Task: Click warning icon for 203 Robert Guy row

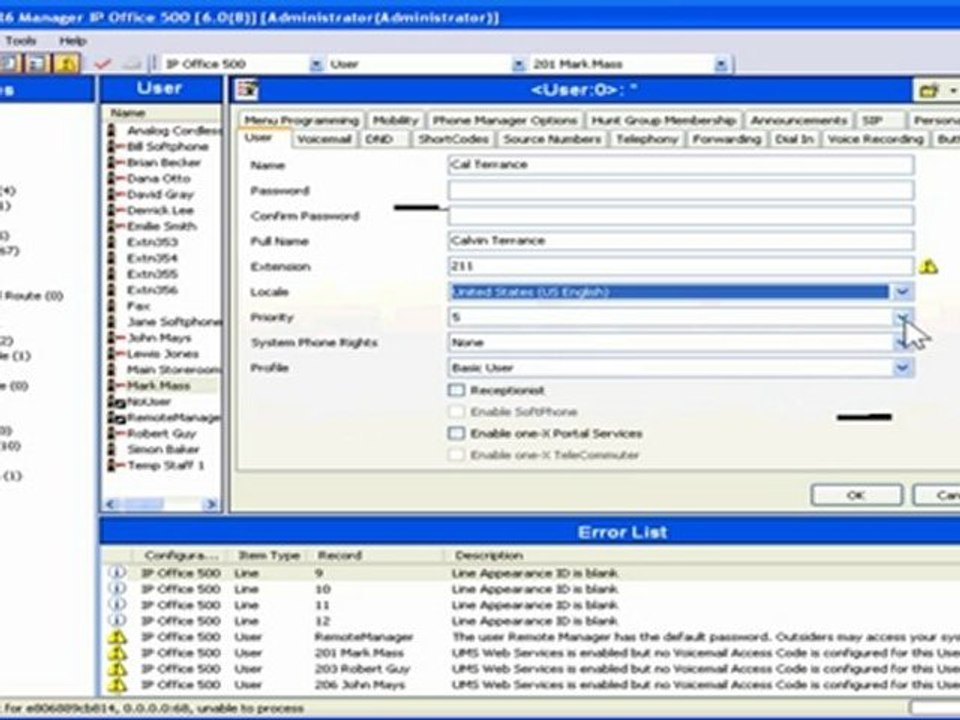Action: click(117, 669)
